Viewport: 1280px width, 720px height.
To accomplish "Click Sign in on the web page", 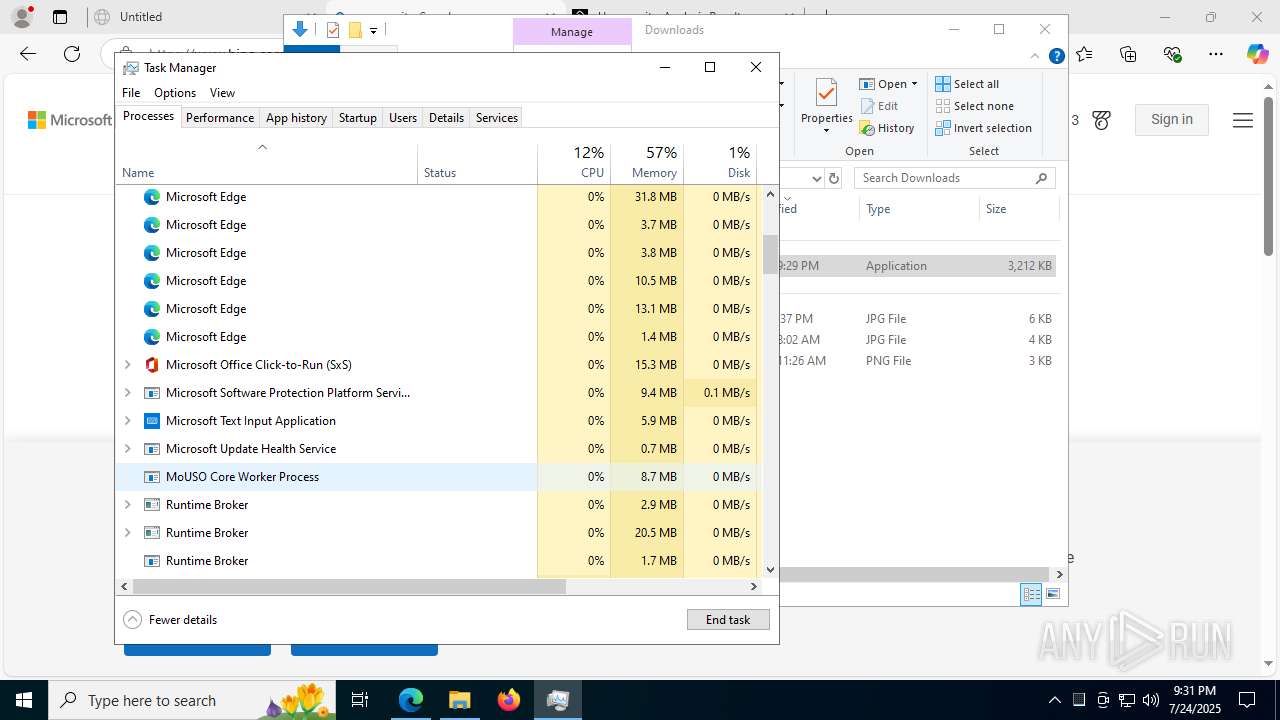I will pyautogui.click(x=1172, y=120).
